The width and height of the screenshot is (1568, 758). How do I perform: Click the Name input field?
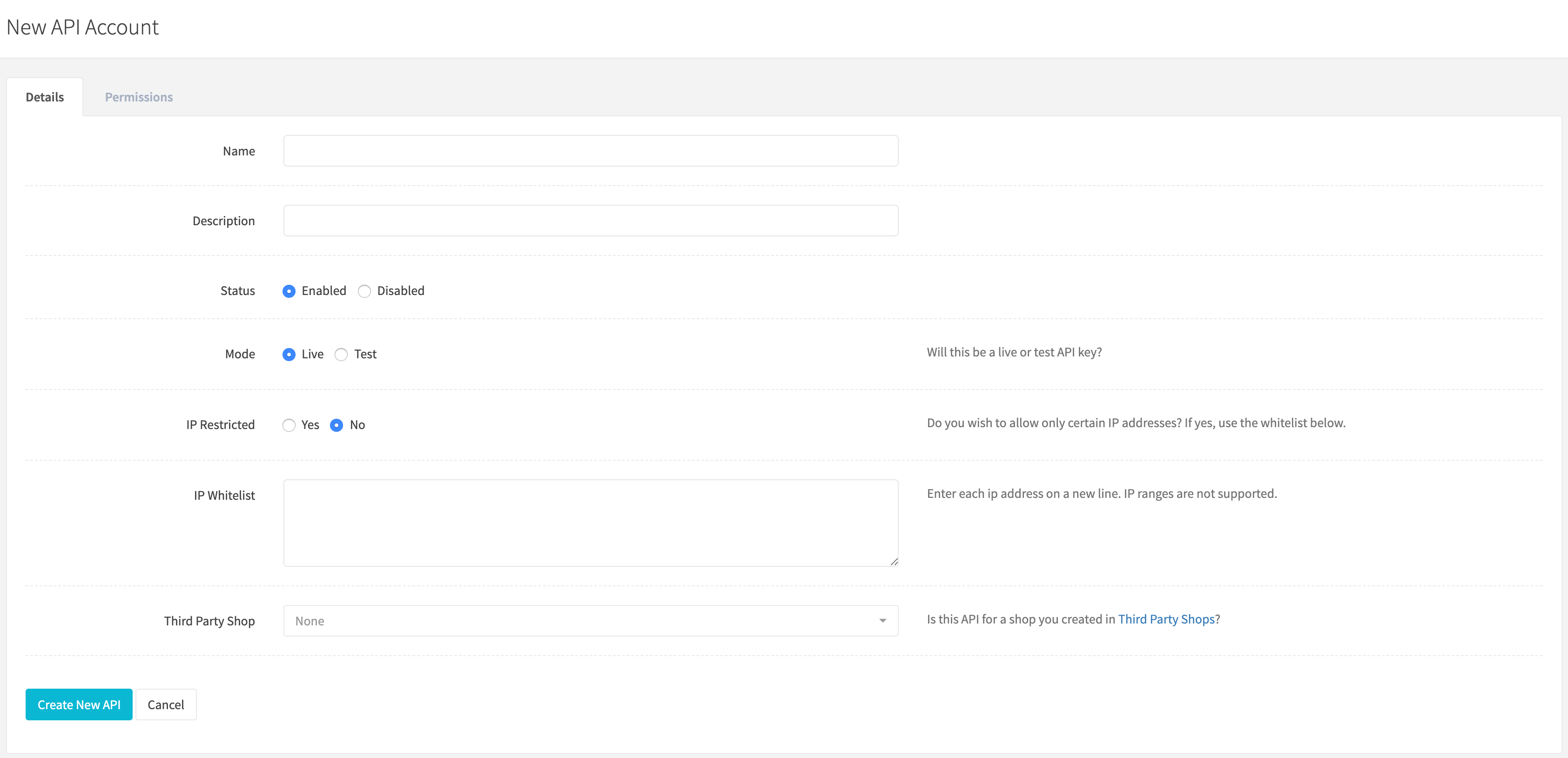(591, 151)
